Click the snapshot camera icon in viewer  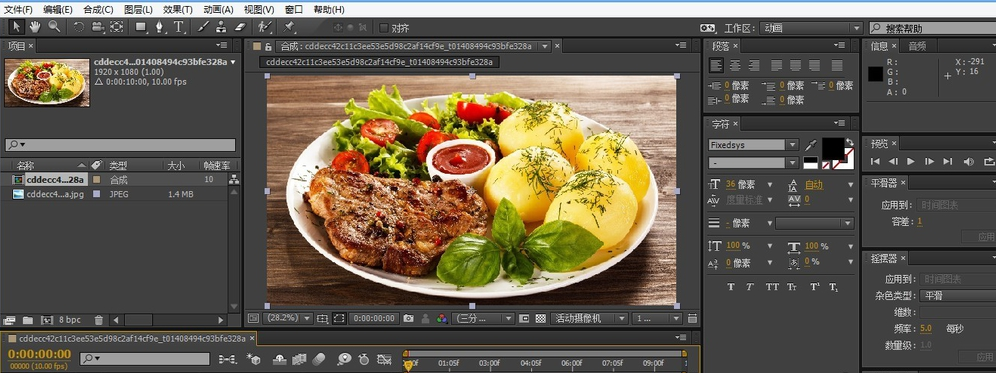(x=408, y=318)
